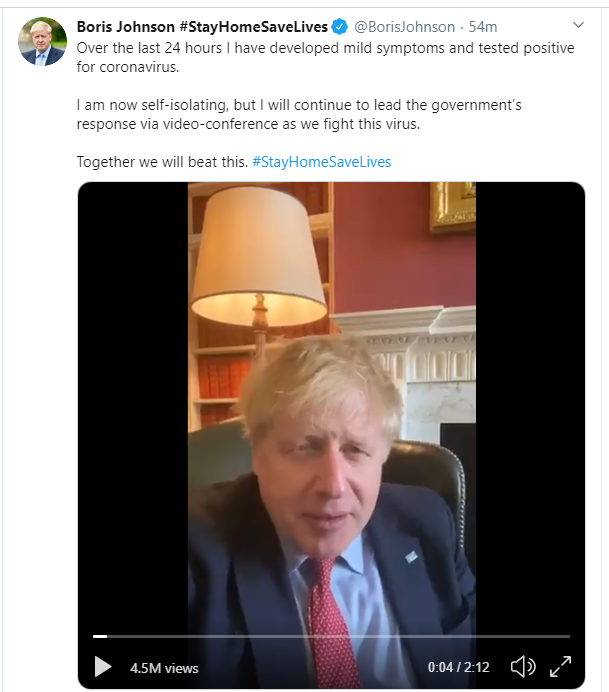Click the 4.5M views counter
Image resolution: width=609 pixels, height=692 pixels.
164,668
